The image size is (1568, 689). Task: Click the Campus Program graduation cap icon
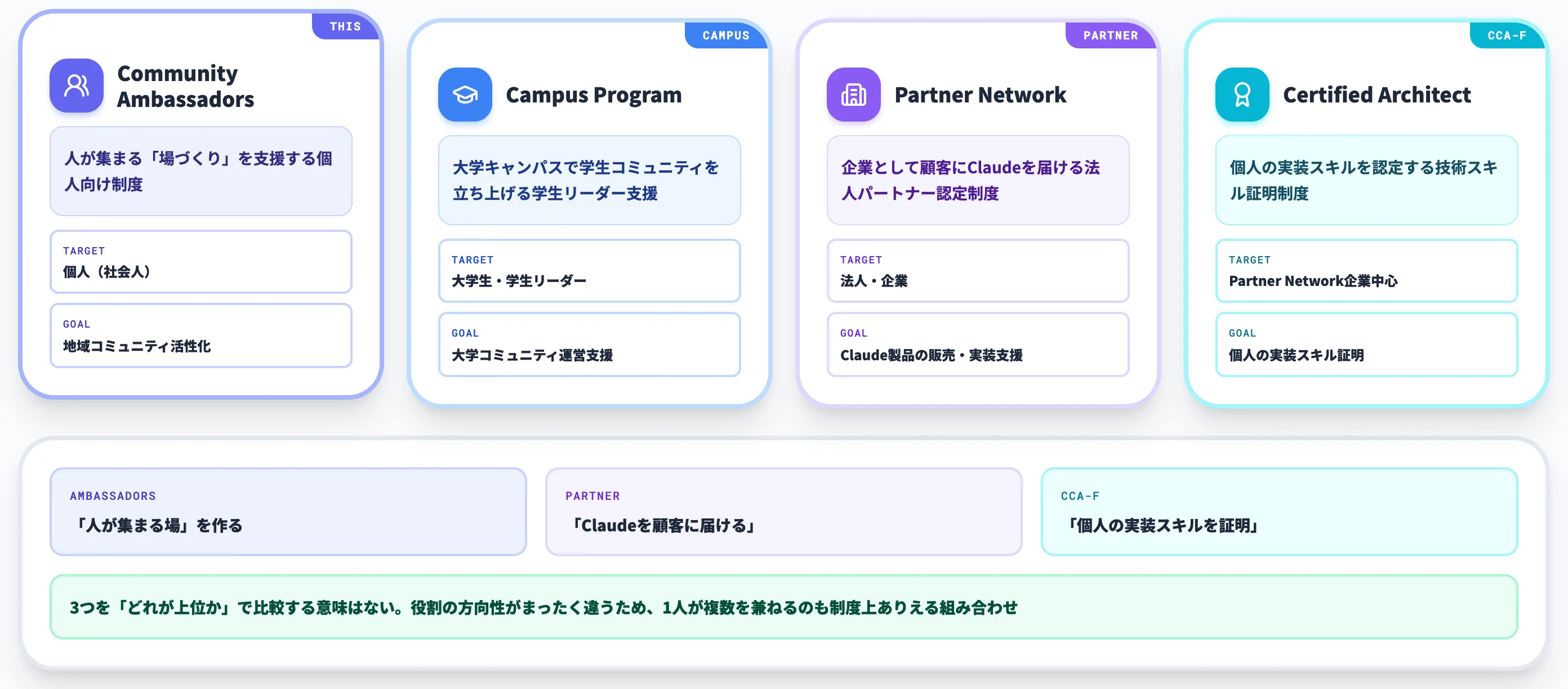pos(465,95)
